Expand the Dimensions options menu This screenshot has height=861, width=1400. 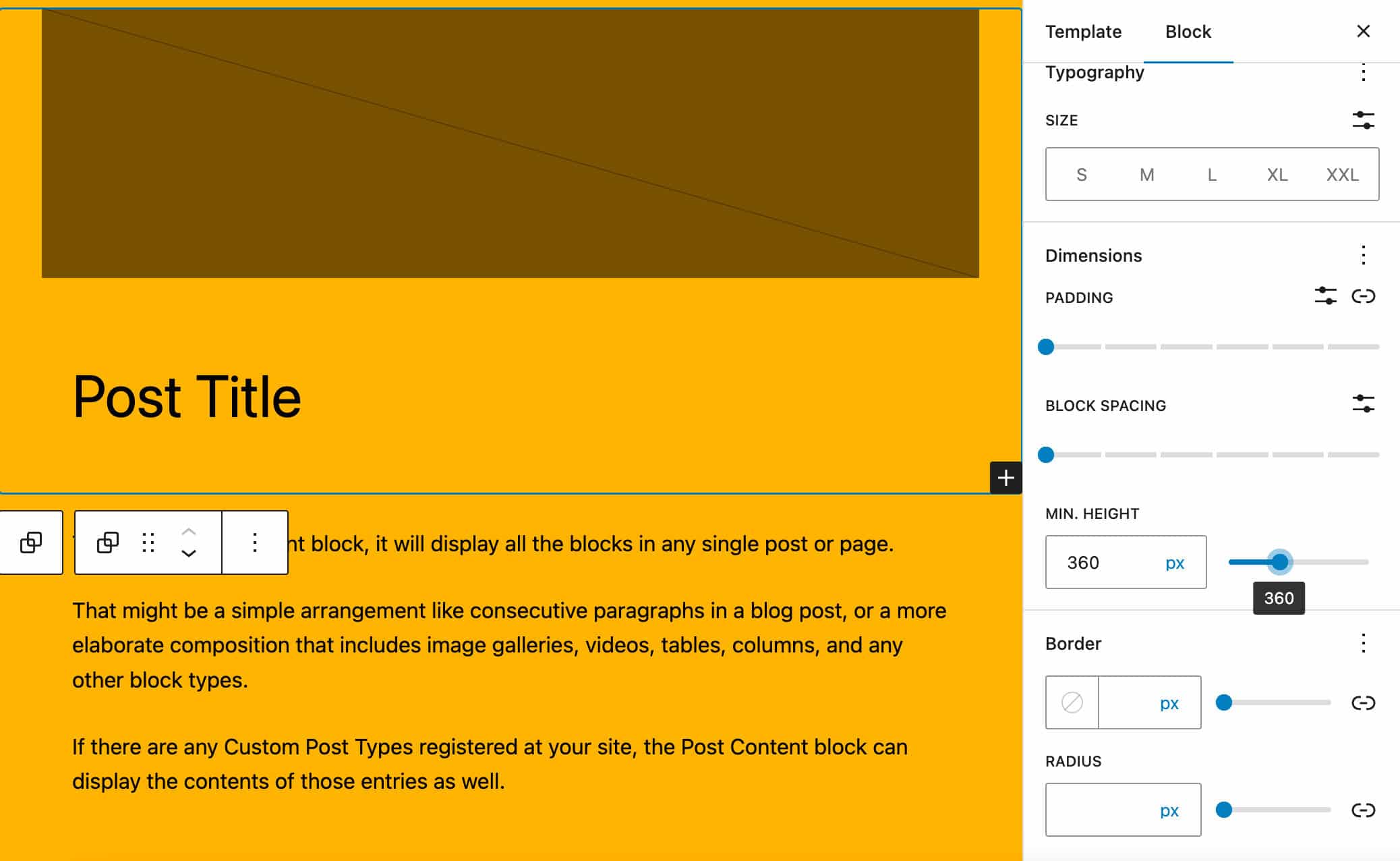pyautogui.click(x=1362, y=254)
